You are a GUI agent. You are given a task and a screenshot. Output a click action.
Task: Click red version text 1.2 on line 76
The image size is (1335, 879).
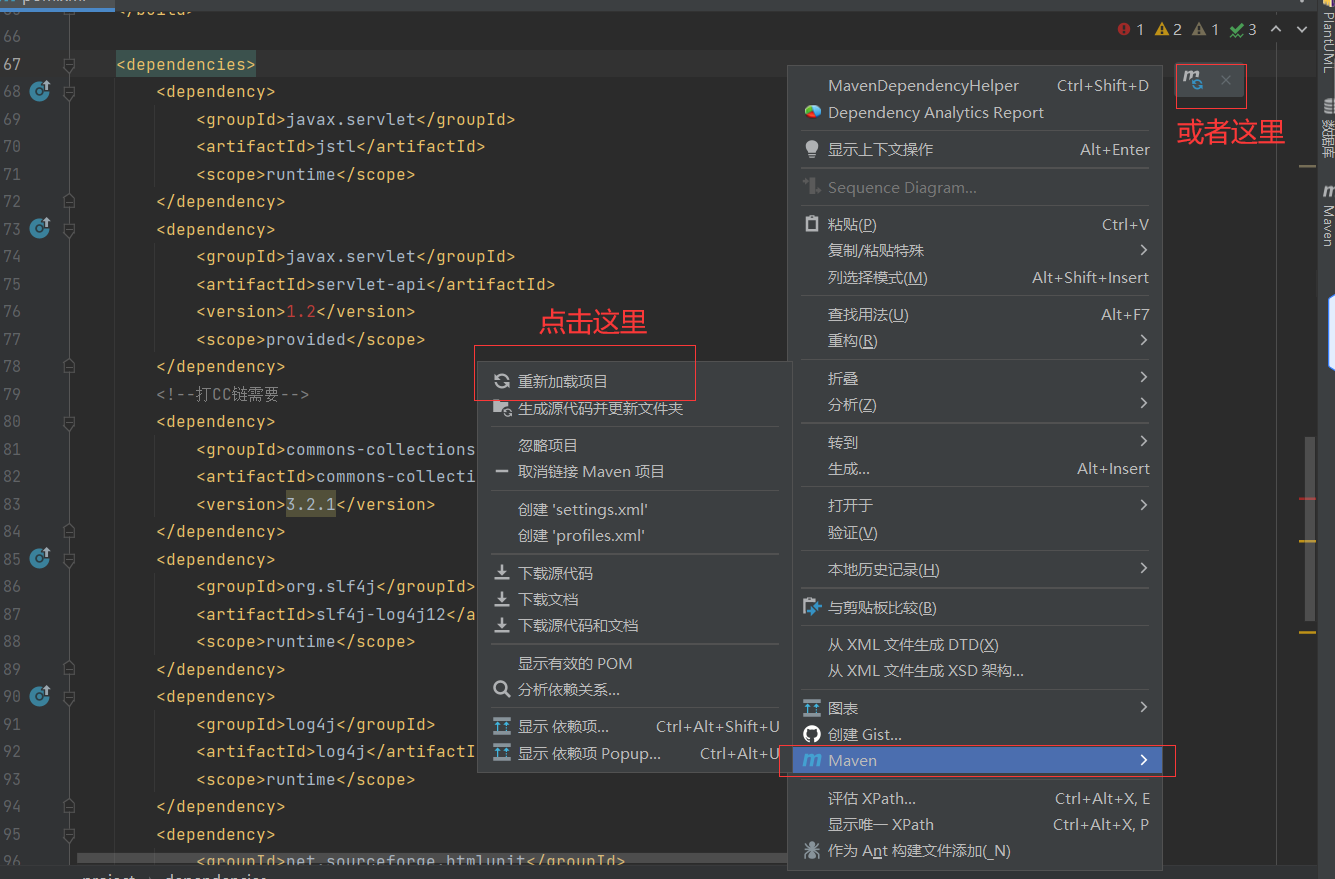(301, 311)
